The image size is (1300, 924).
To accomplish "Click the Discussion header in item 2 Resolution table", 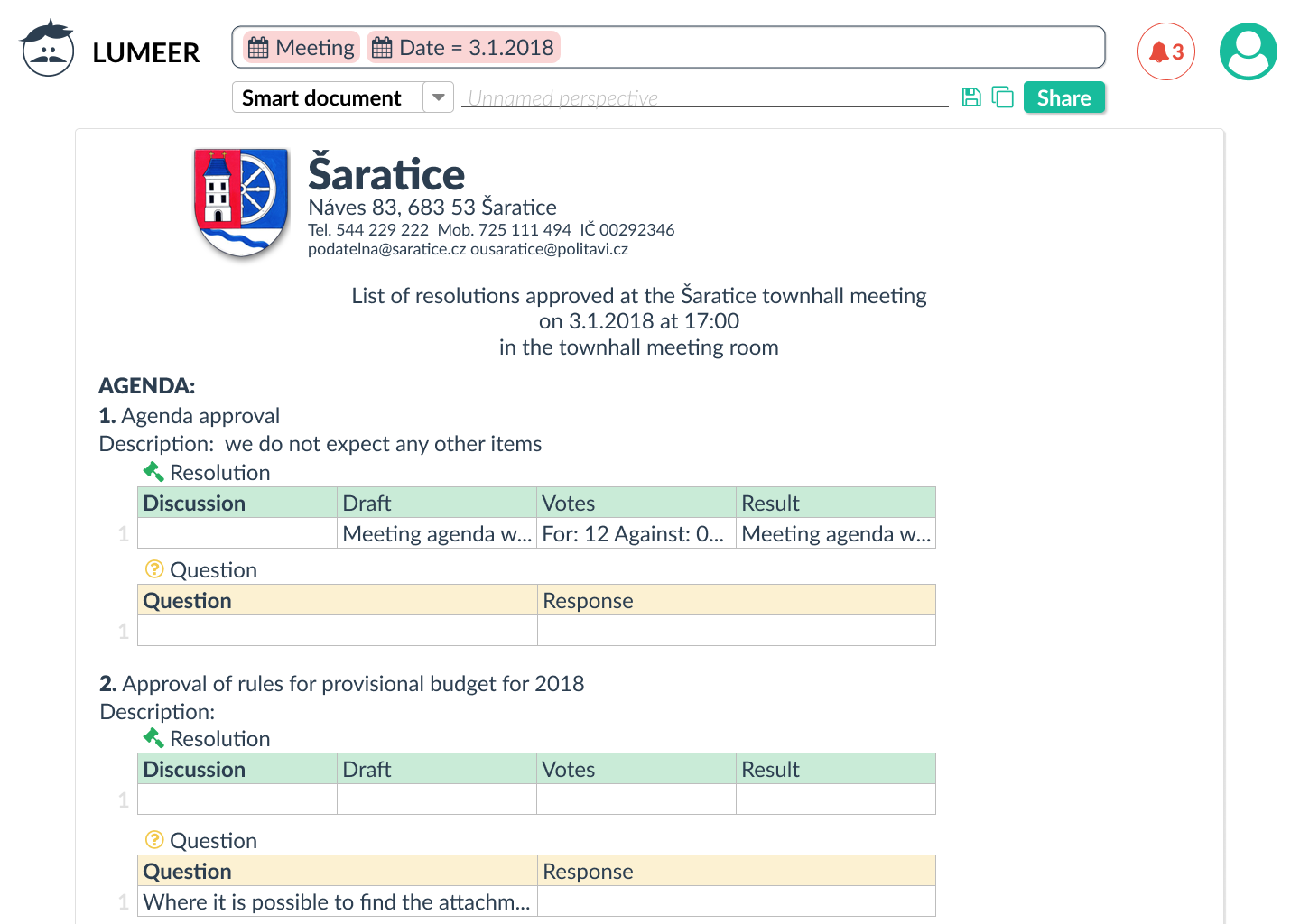I will pos(237,769).
